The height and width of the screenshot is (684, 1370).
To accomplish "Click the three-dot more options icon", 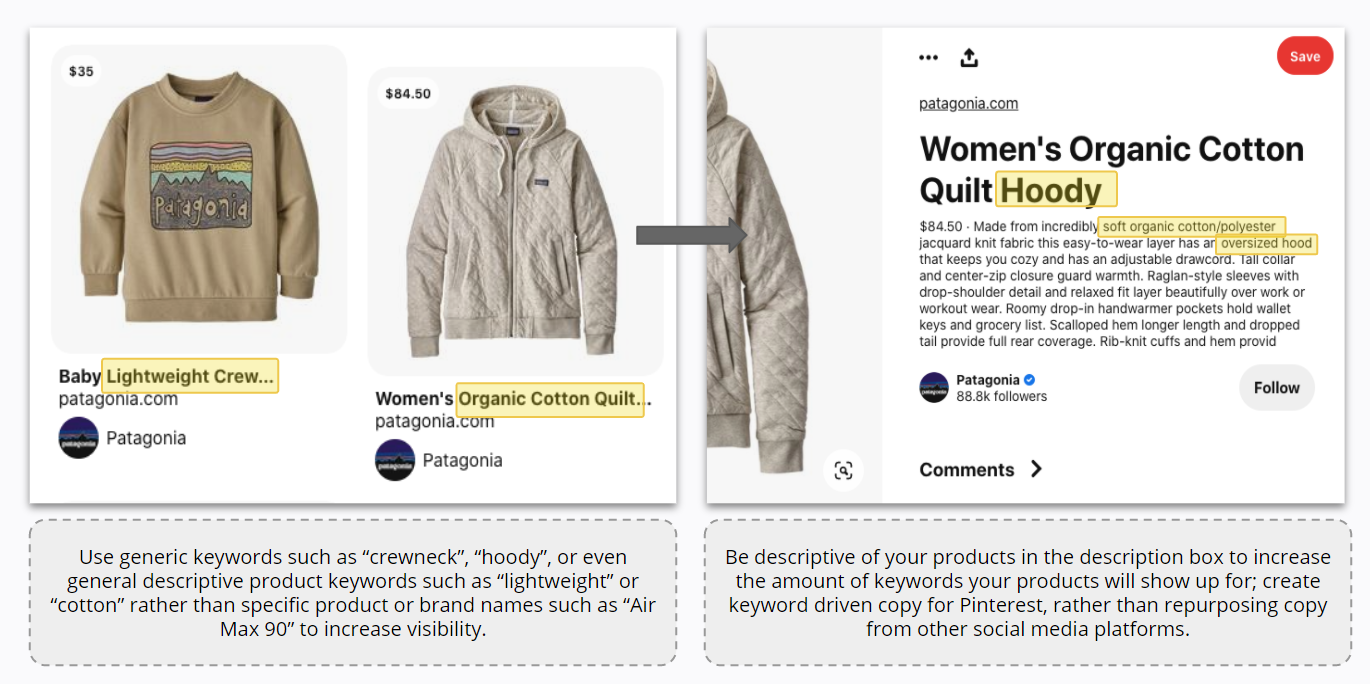I will click(x=928, y=58).
